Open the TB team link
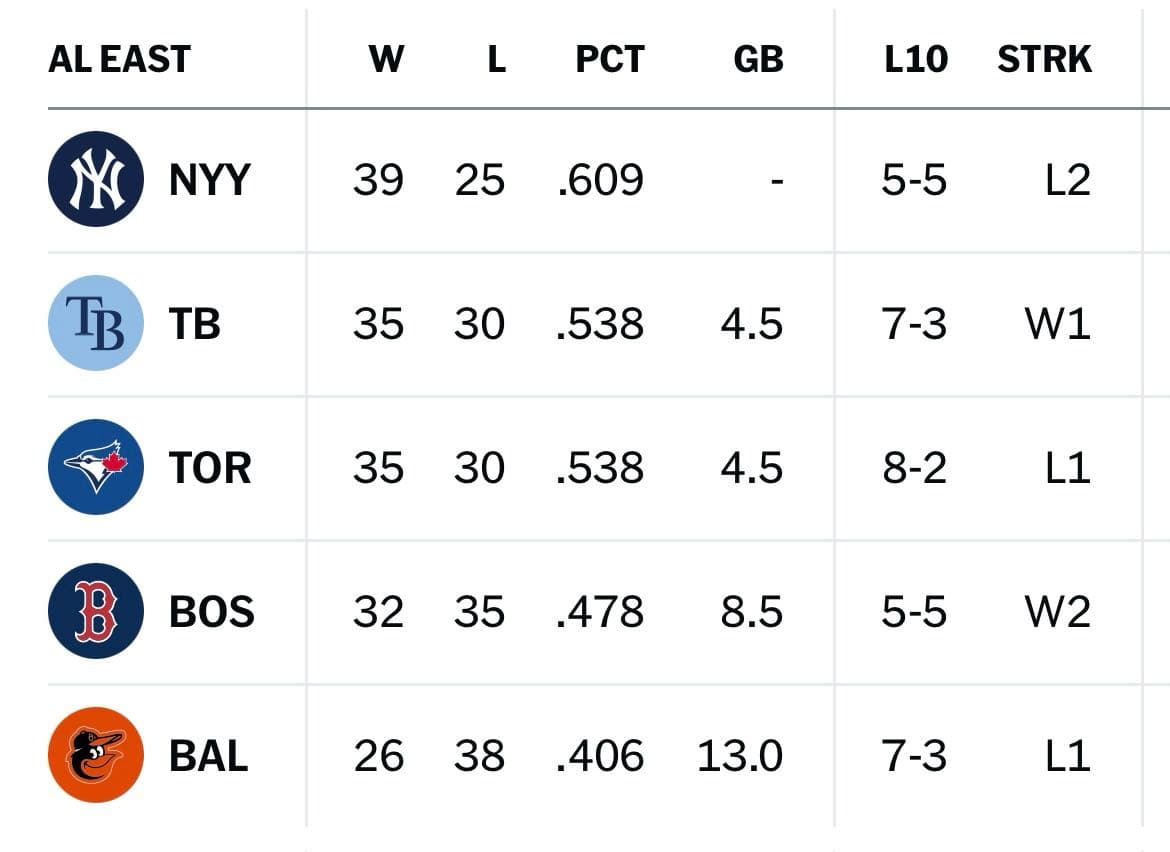This screenshot has width=1170, height=852. coord(195,325)
